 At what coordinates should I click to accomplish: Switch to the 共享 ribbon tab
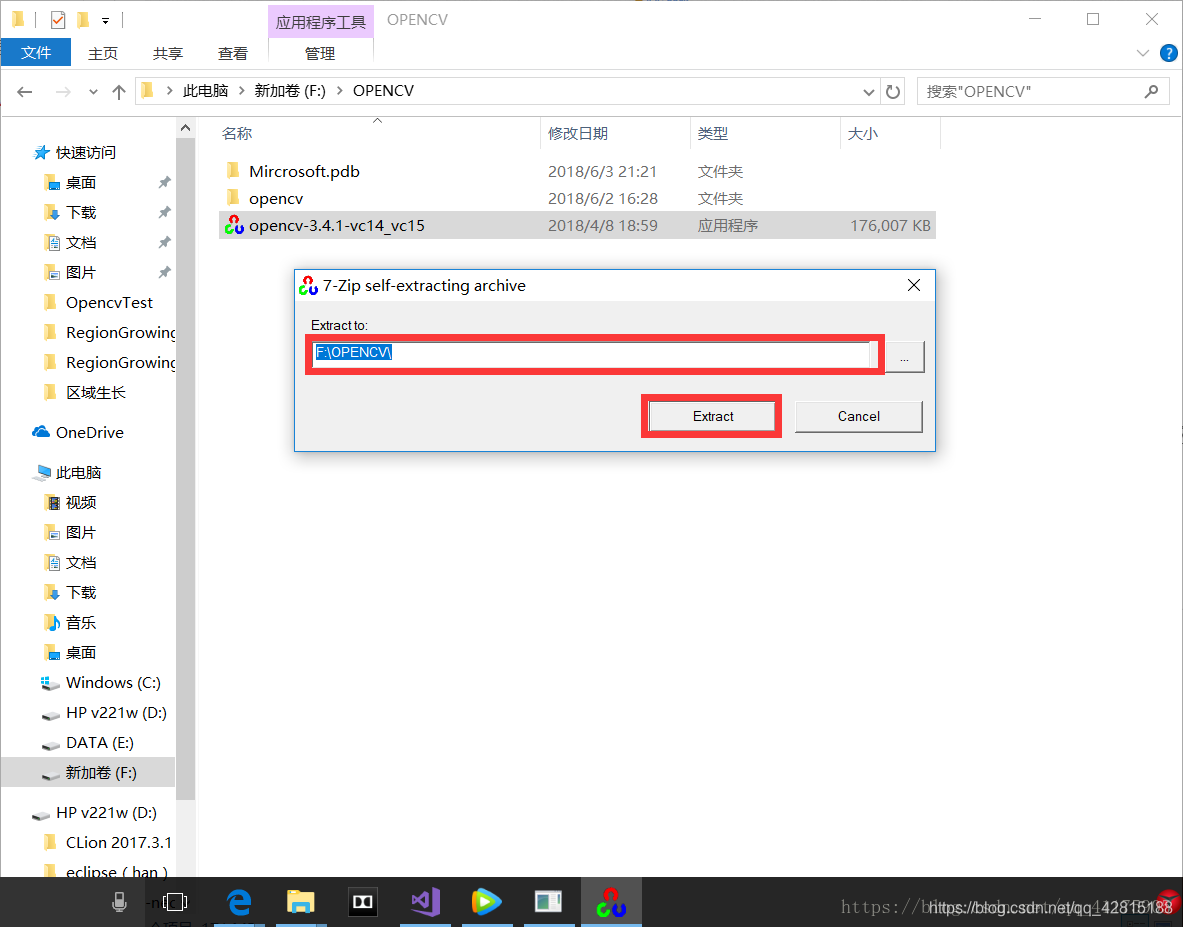[x=167, y=54]
